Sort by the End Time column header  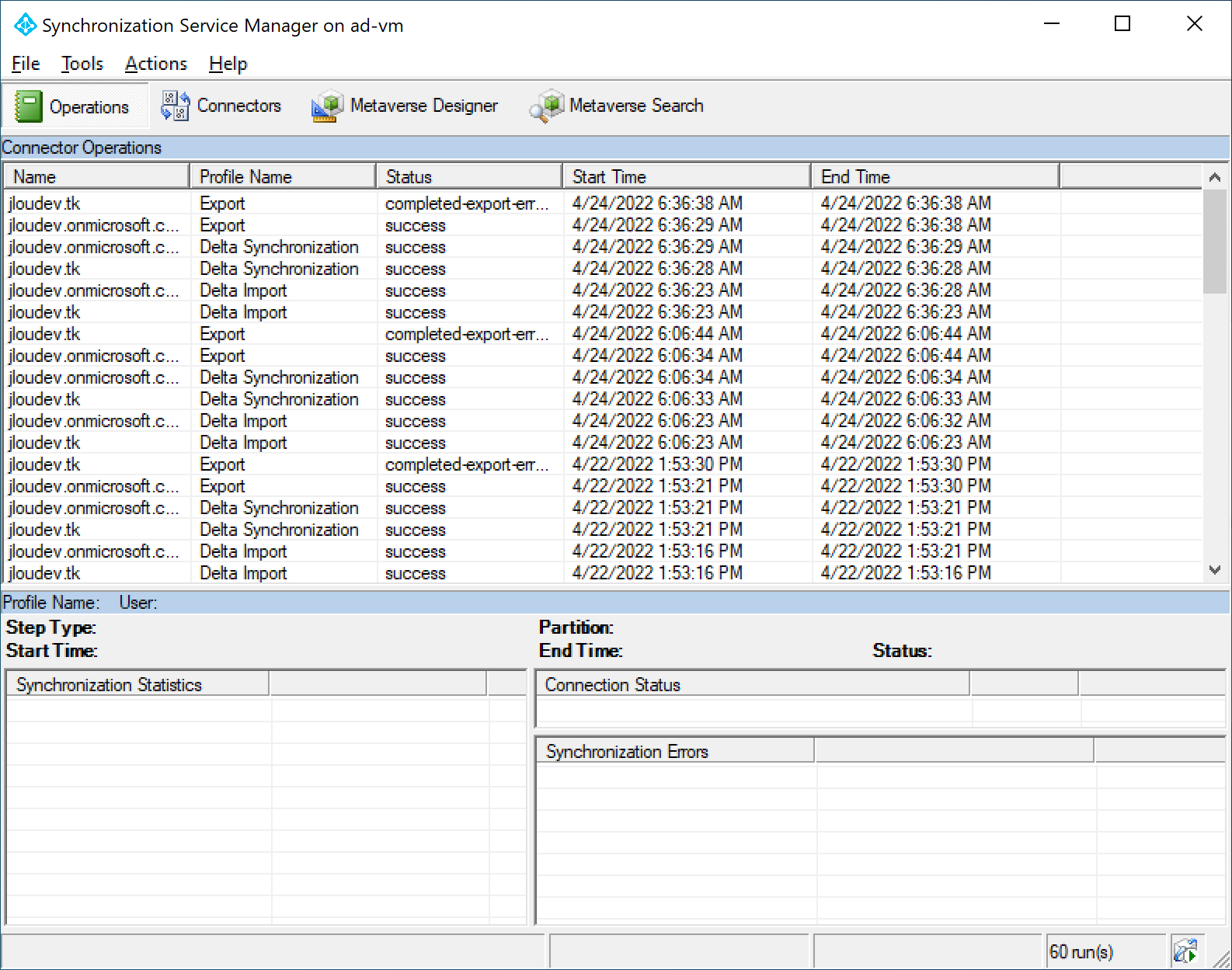tap(935, 176)
